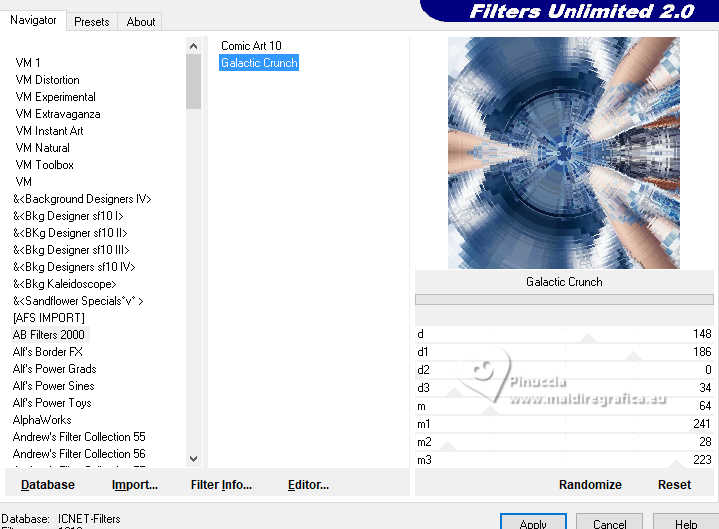Choose &<Sandflower Specials°v°> category
Image resolution: width=719 pixels, height=529 pixels.
(x=78, y=301)
